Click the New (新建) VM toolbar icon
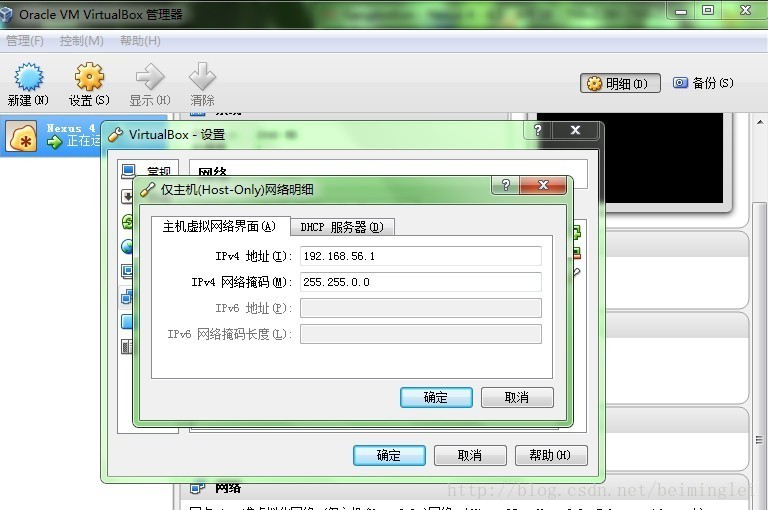 [28, 76]
